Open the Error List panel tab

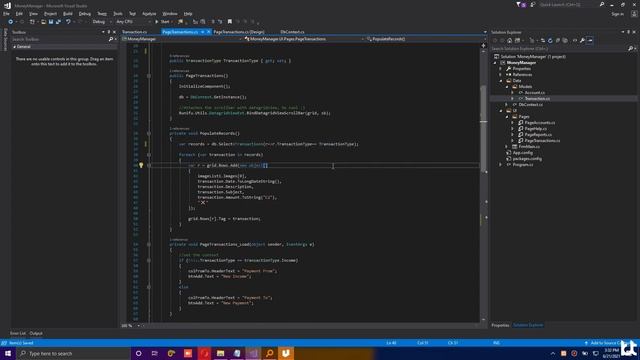18,333
